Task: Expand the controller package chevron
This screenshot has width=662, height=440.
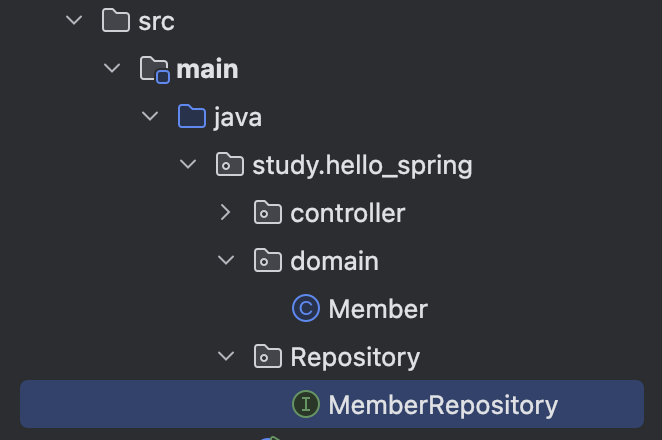Action: [226, 213]
